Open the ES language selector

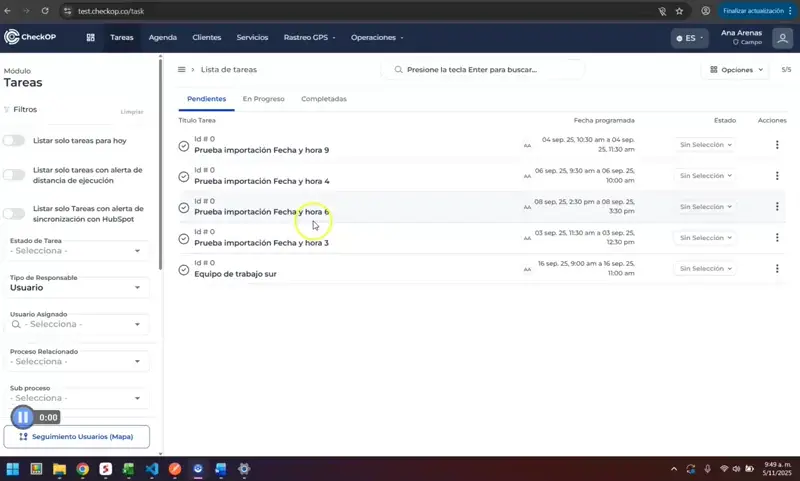(690, 38)
